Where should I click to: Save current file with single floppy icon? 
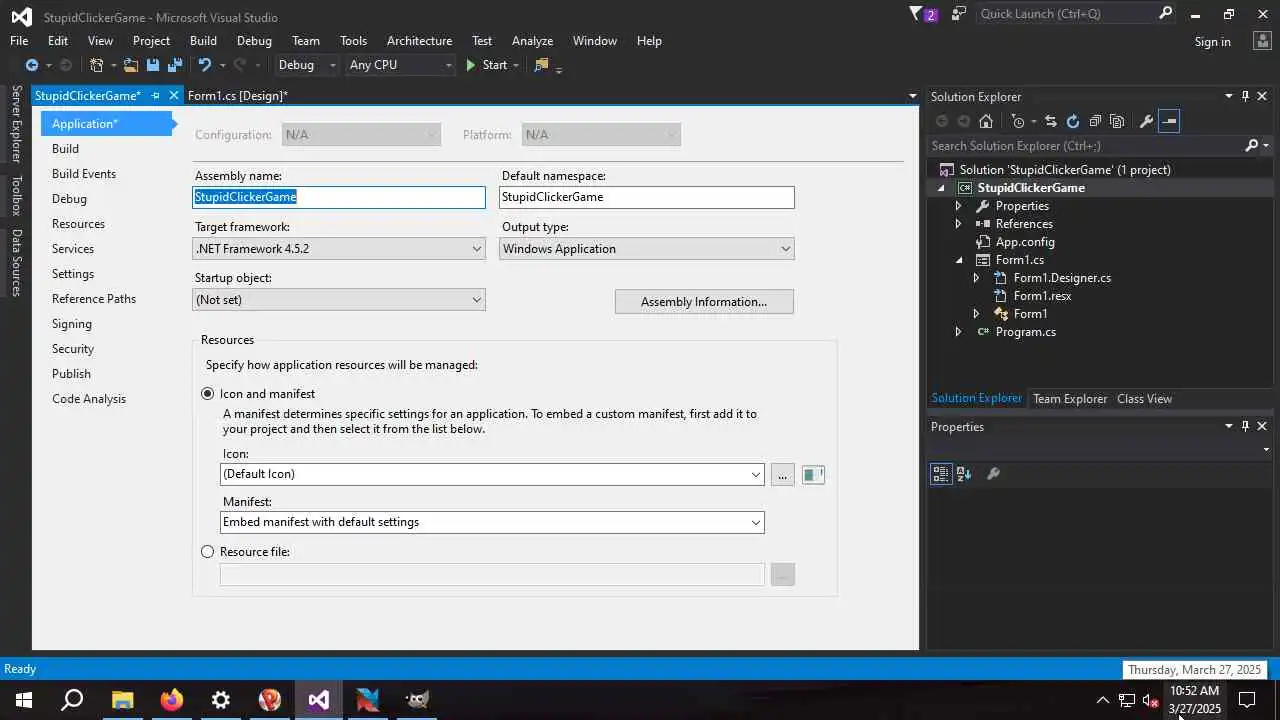[153, 65]
